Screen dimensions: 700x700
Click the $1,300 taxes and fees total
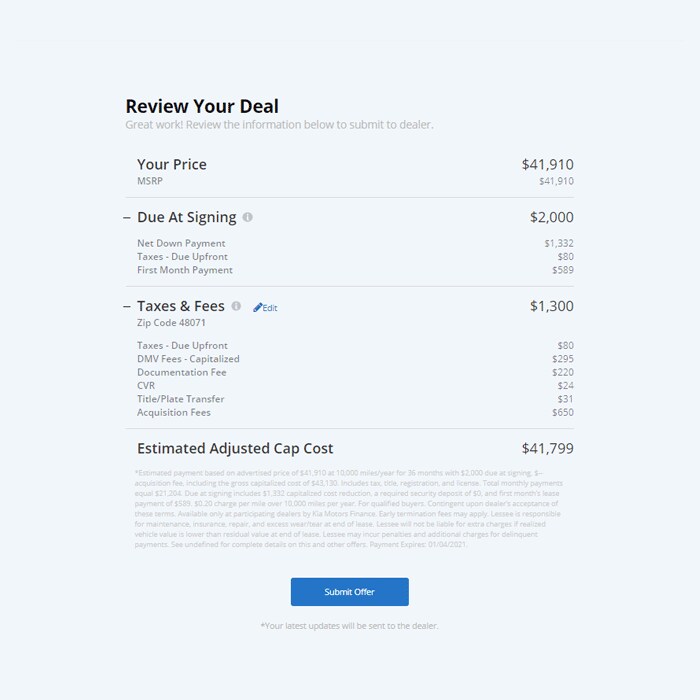pyautogui.click(x=551, y=306)
